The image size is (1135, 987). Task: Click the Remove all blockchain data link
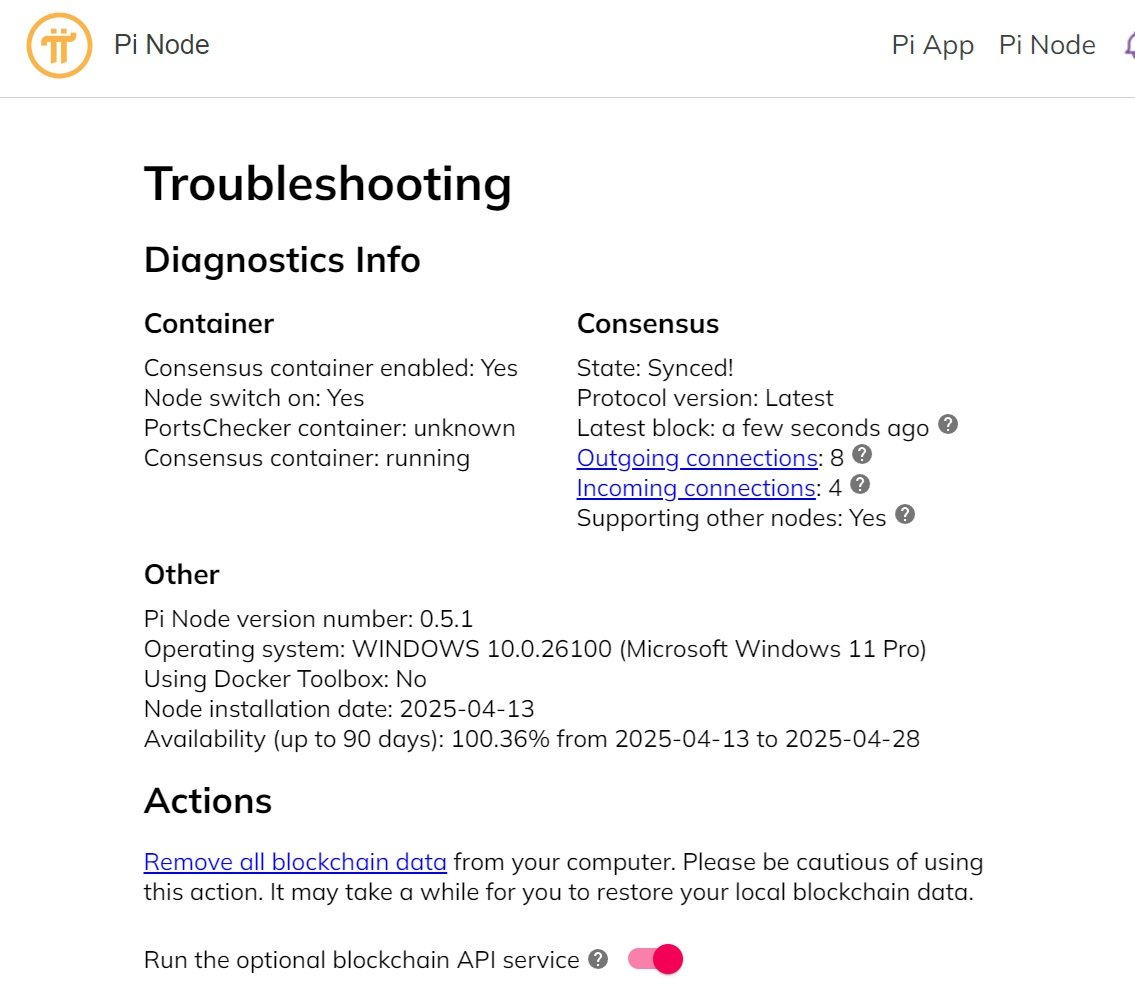[295, 862]
